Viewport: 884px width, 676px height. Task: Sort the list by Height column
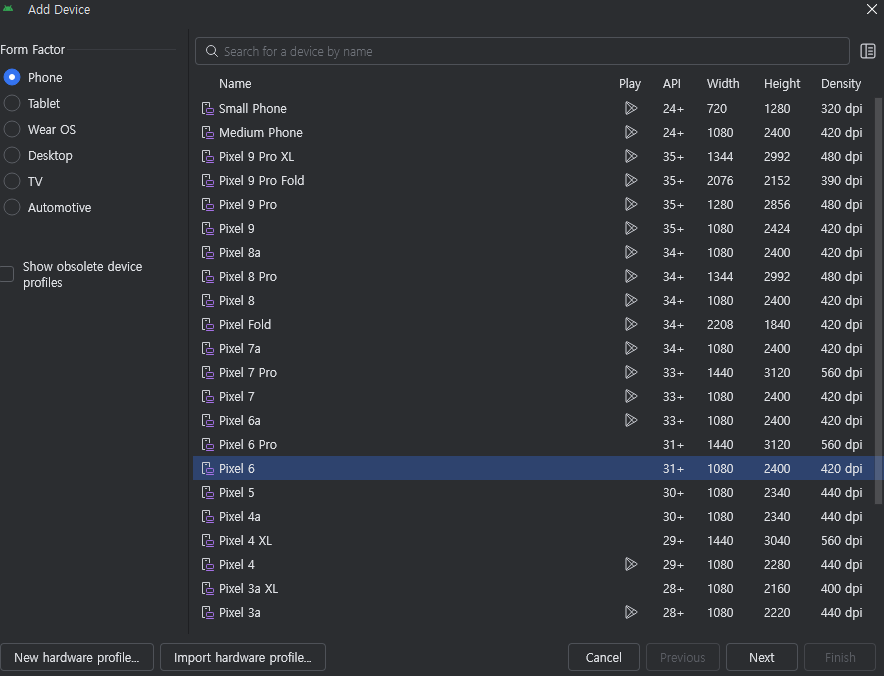tap(782, 83)
